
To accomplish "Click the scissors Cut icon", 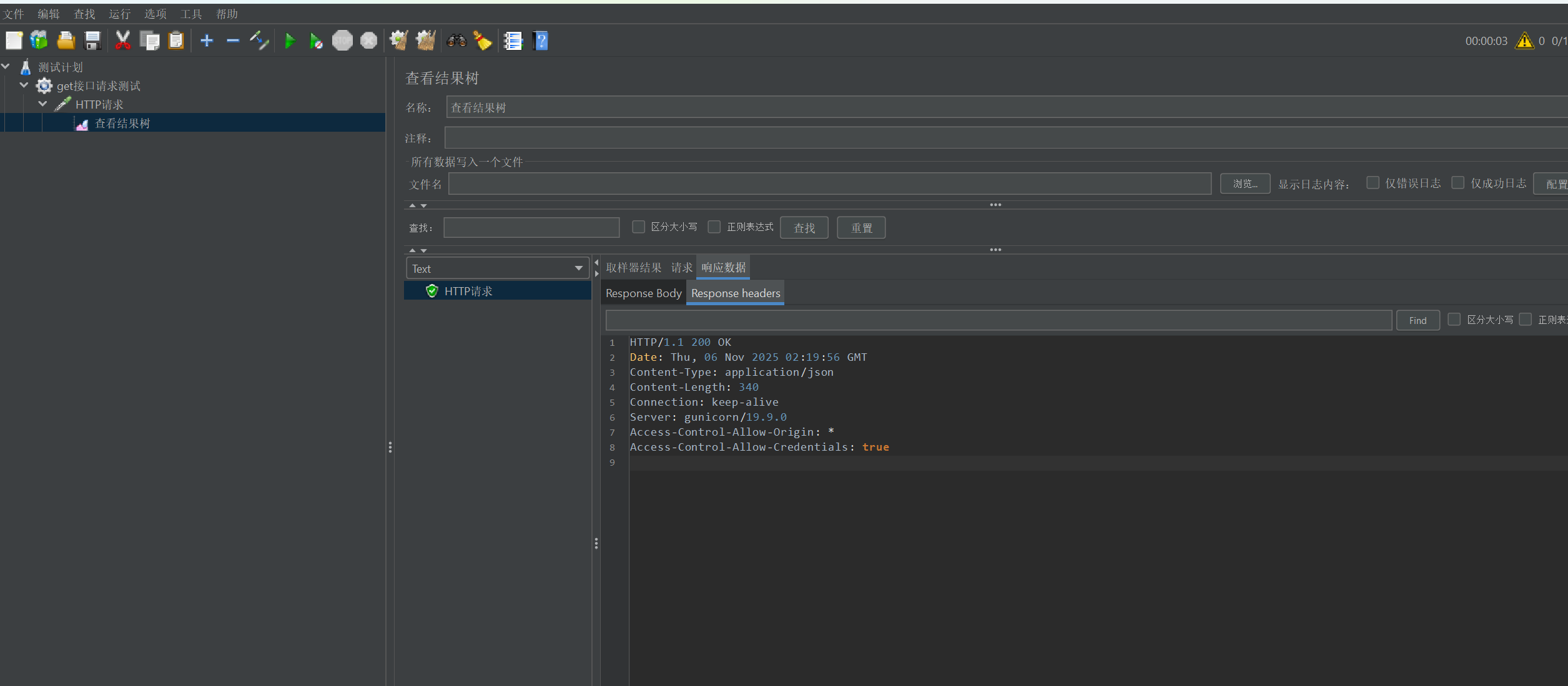I will tap(122, 41).
